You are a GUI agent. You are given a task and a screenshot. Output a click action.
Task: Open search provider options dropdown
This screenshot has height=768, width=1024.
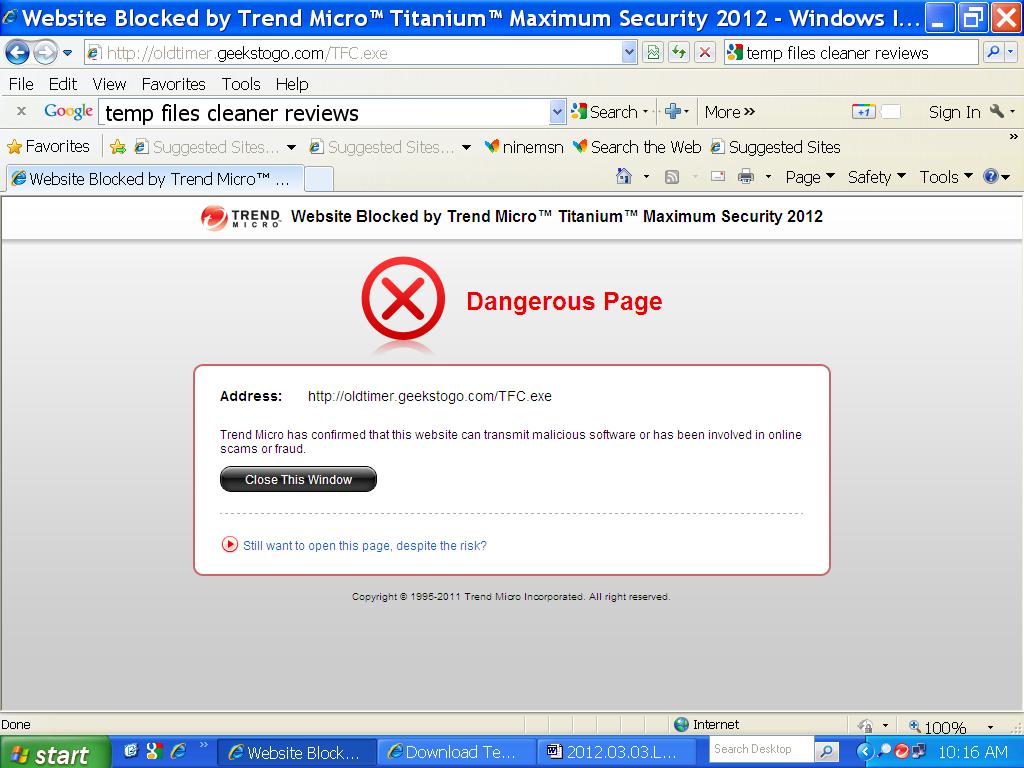(x=1011, y=53)
